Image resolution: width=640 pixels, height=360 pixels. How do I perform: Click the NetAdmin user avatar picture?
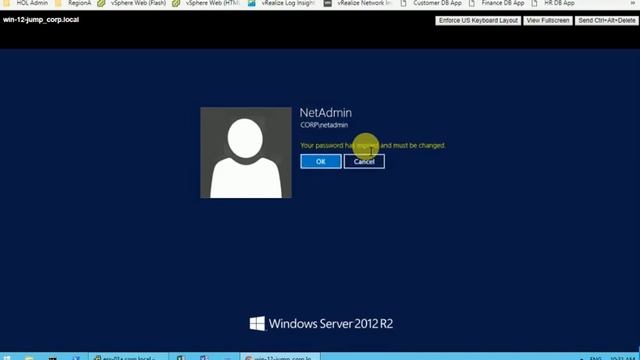(x=246, y=153)
